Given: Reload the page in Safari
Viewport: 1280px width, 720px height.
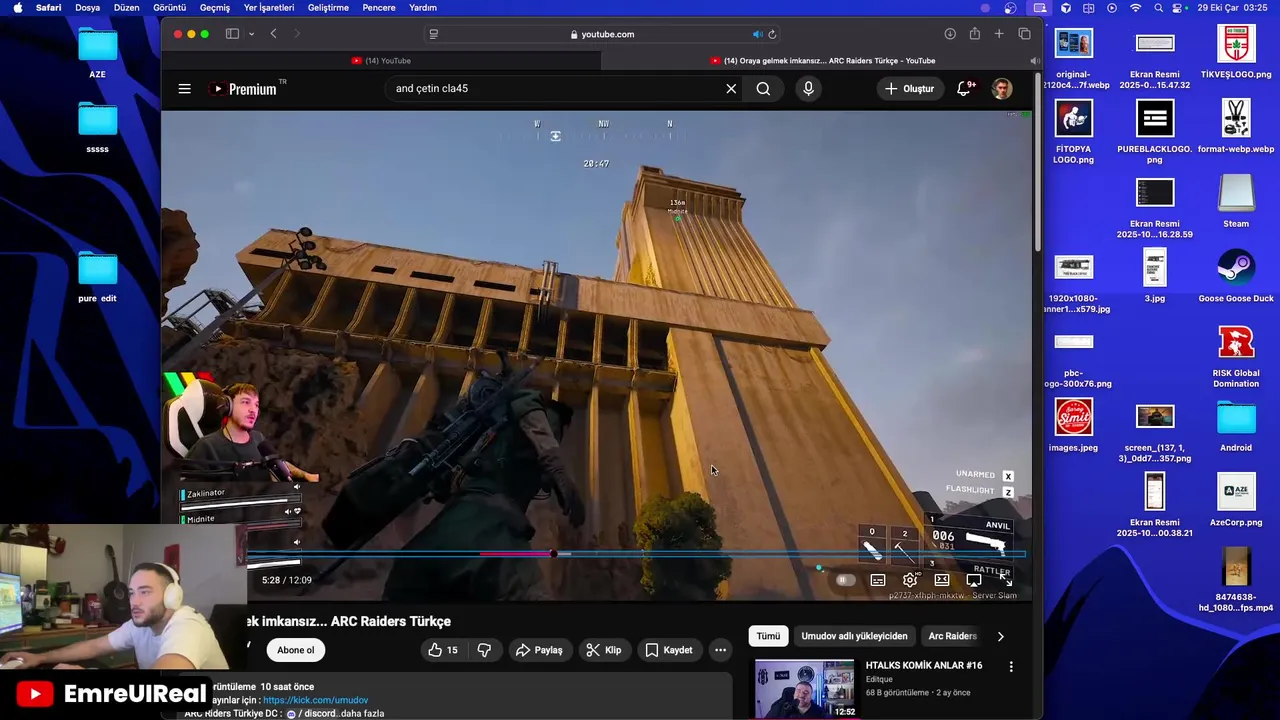Looking at the screenshot, I should [x=772, y=34].
